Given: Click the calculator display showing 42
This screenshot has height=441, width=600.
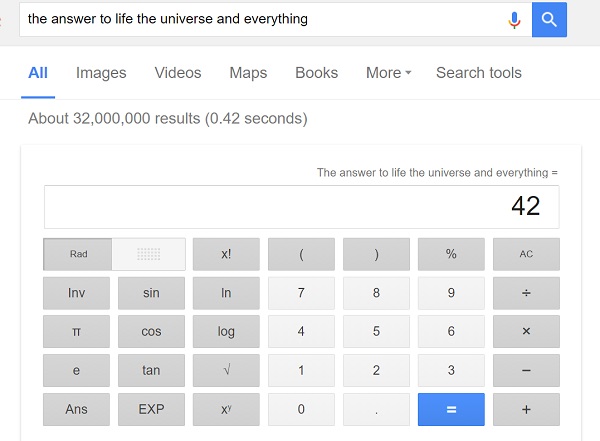Looking at the screenshot, I should click(x=302, y=207).
